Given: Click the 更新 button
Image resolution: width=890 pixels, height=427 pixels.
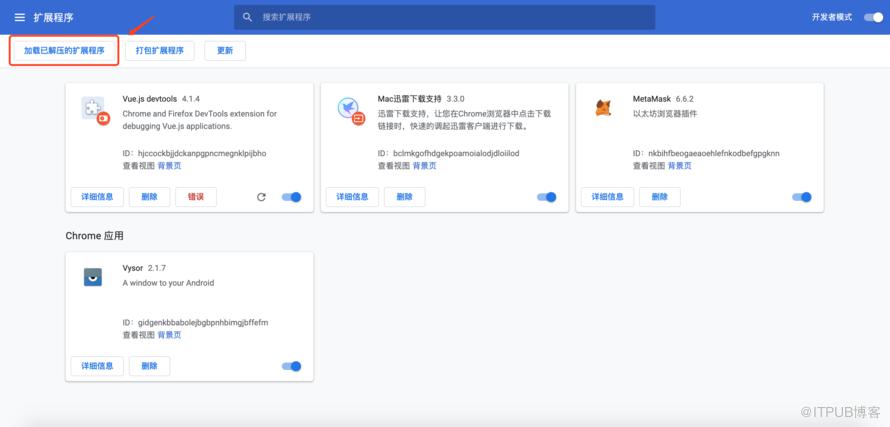Looking at the screenshot, I should click(225, 51).
